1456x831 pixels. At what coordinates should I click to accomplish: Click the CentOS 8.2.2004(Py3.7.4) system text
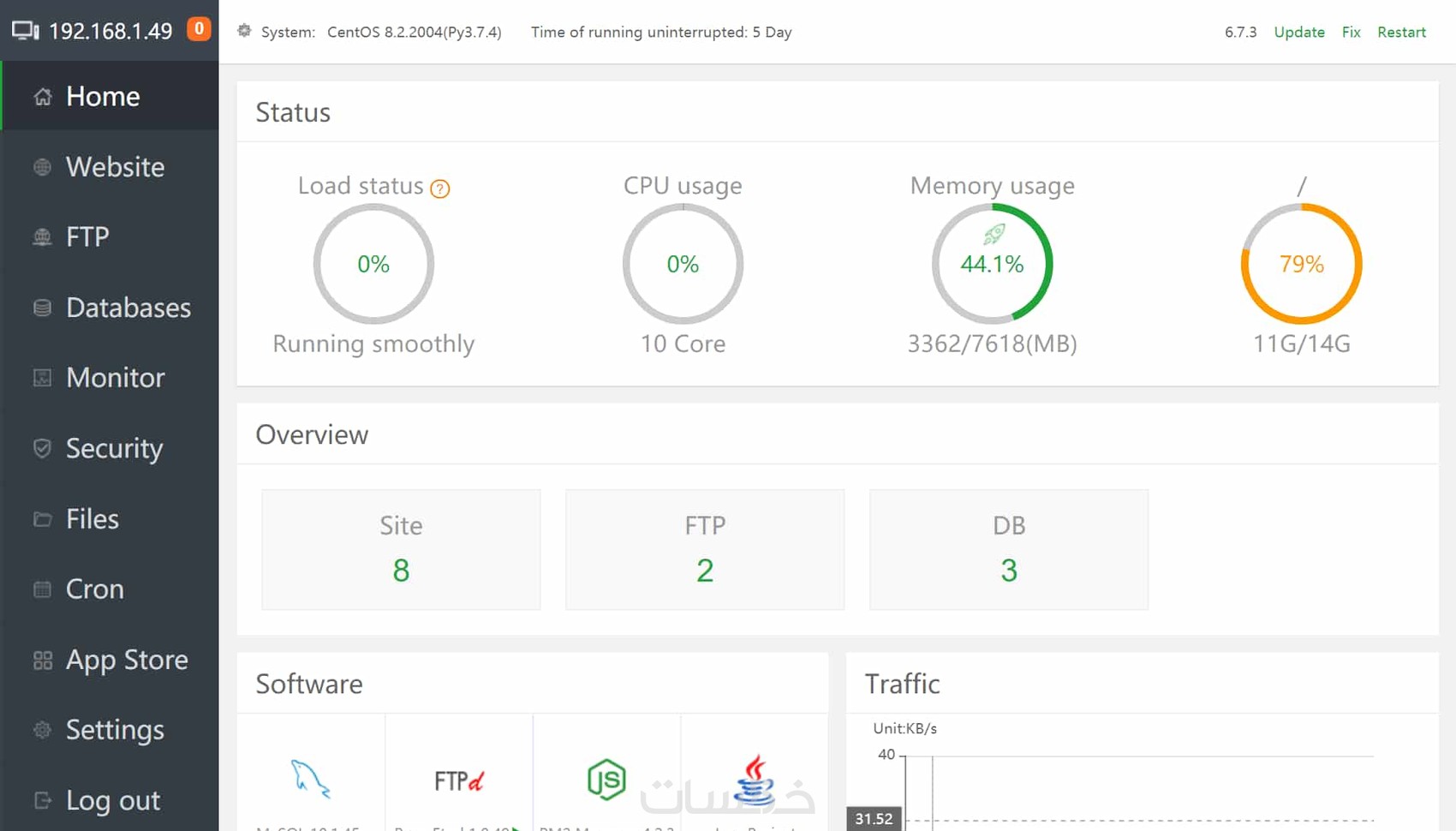[x=415, y=32]
